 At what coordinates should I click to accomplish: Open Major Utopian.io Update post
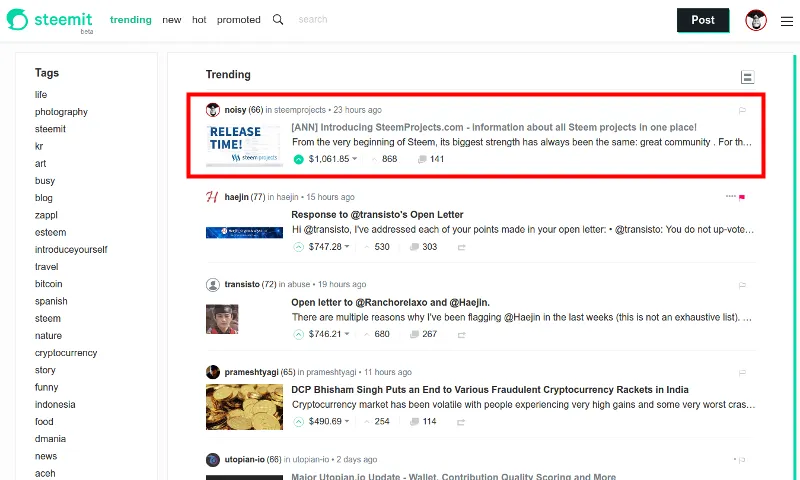click(x=454, y=476)
